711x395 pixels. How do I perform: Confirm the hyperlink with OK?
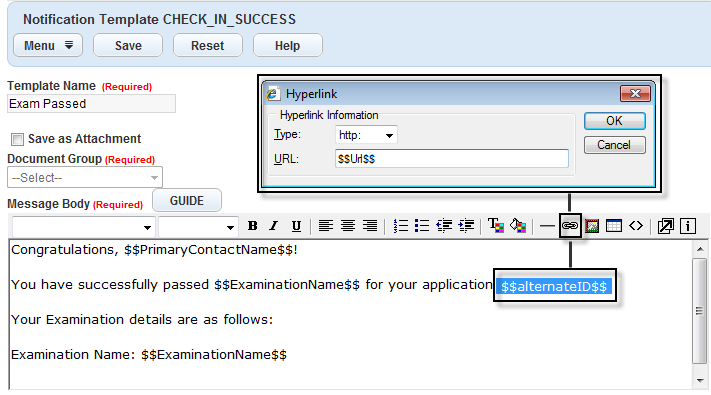pos(614,121)
